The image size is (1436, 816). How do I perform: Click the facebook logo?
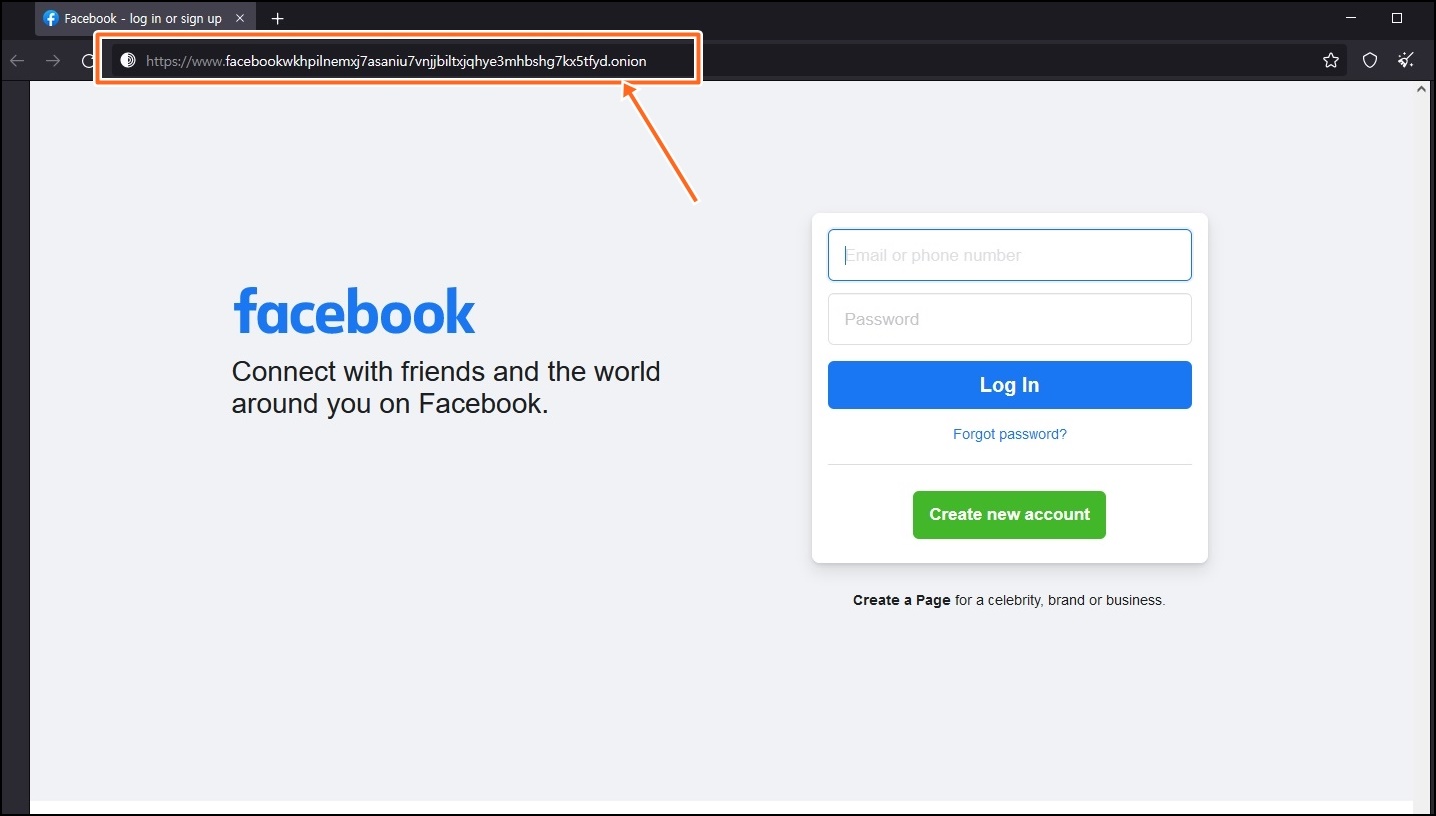(354, 311)
